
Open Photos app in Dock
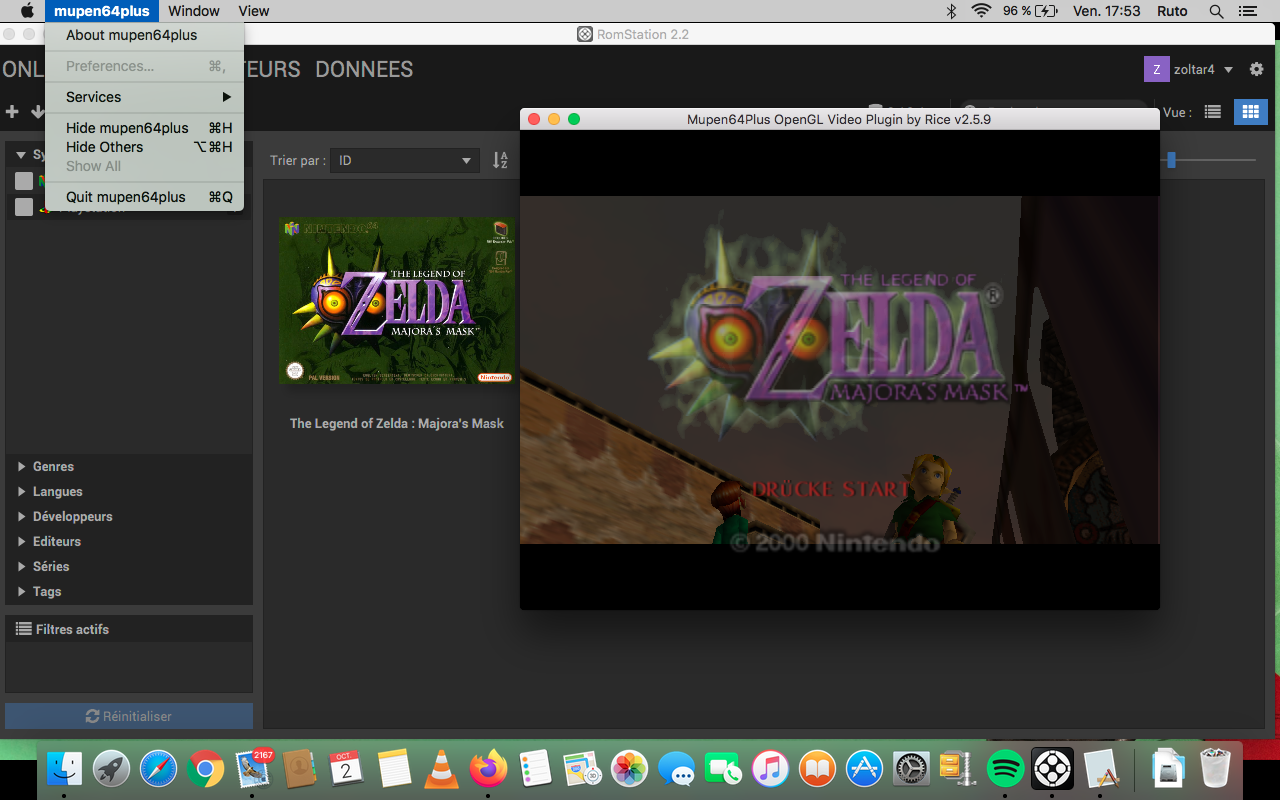(630, 768)
